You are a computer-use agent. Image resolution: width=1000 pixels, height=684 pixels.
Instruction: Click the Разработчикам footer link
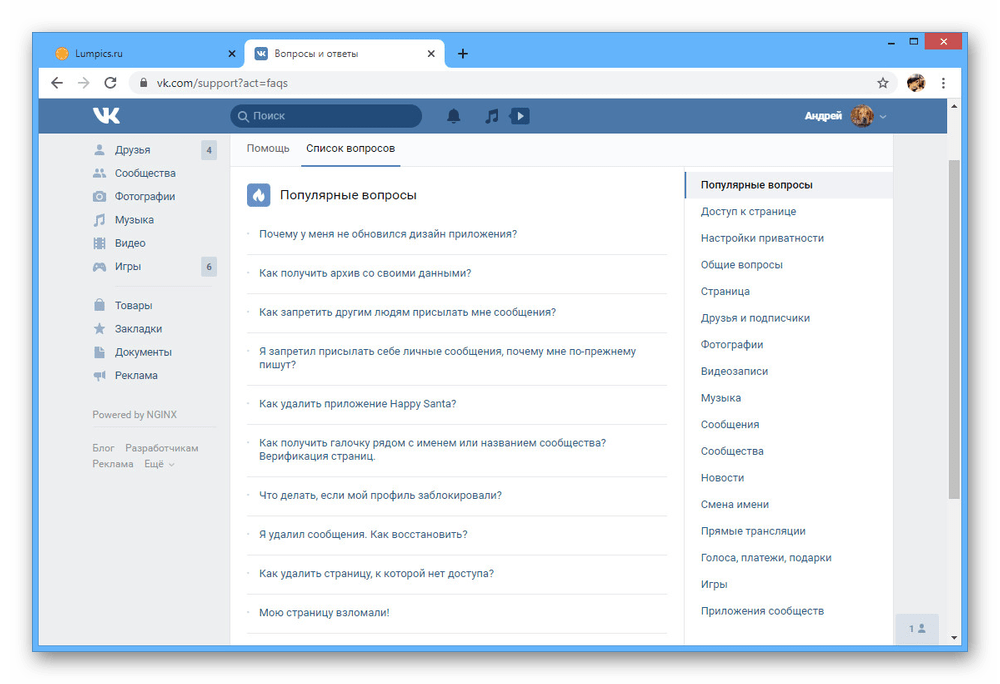161,448
